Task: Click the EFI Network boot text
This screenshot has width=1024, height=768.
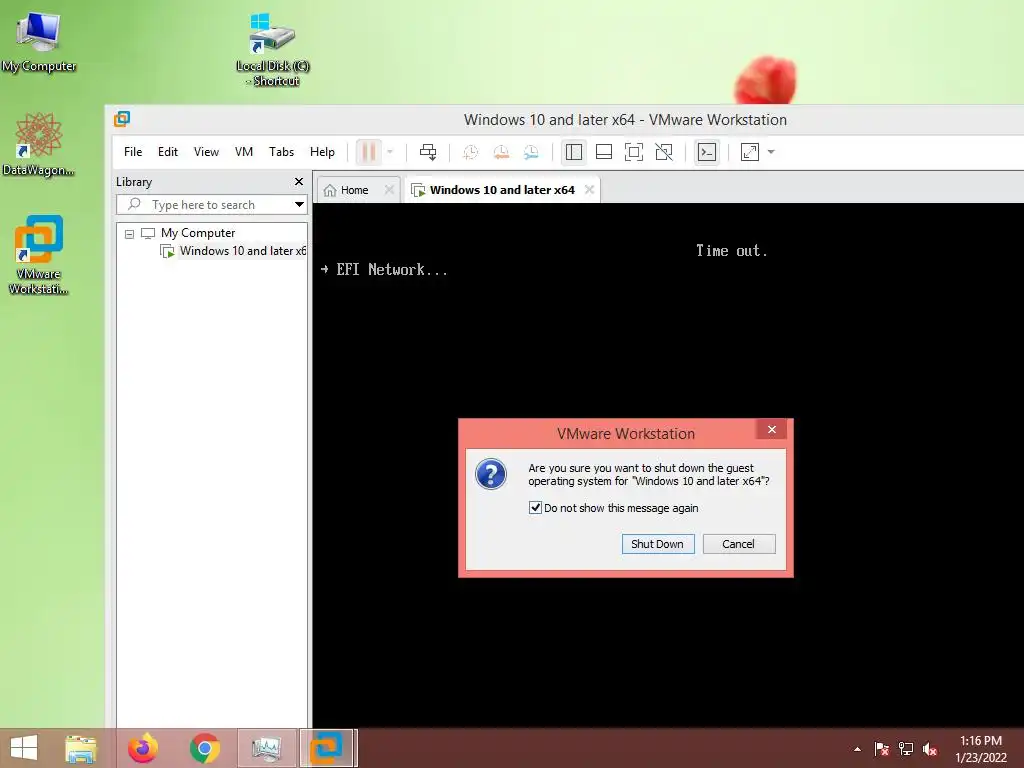Action: click(x=392, y=270)
